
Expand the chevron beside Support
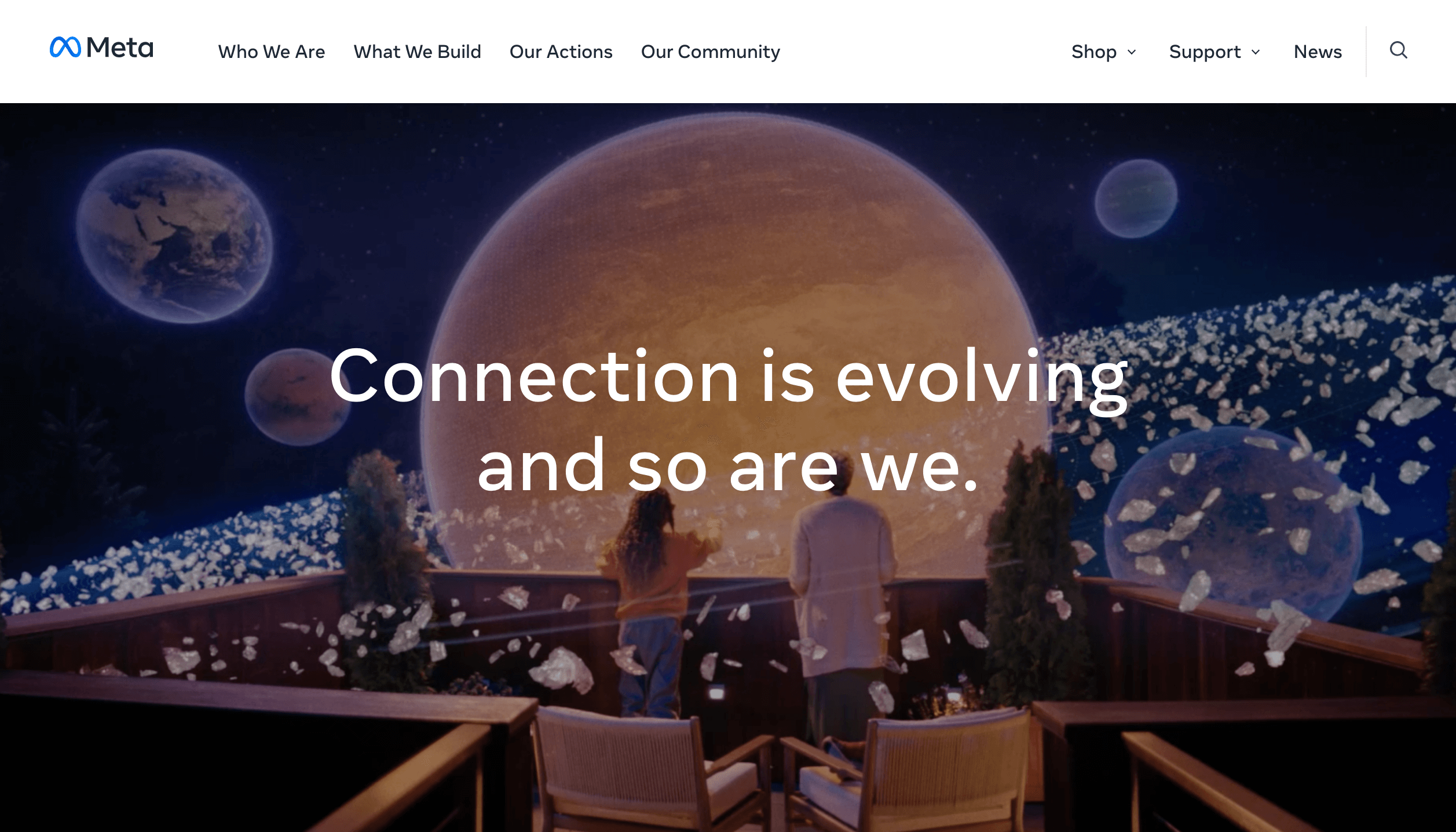(1255, 52)
